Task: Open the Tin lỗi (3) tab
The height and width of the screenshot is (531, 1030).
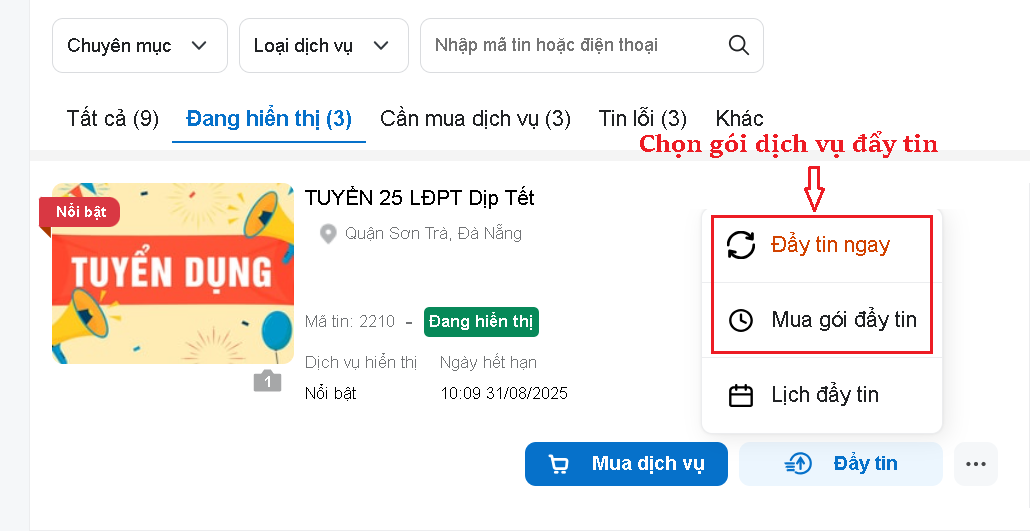Action: 642,118
